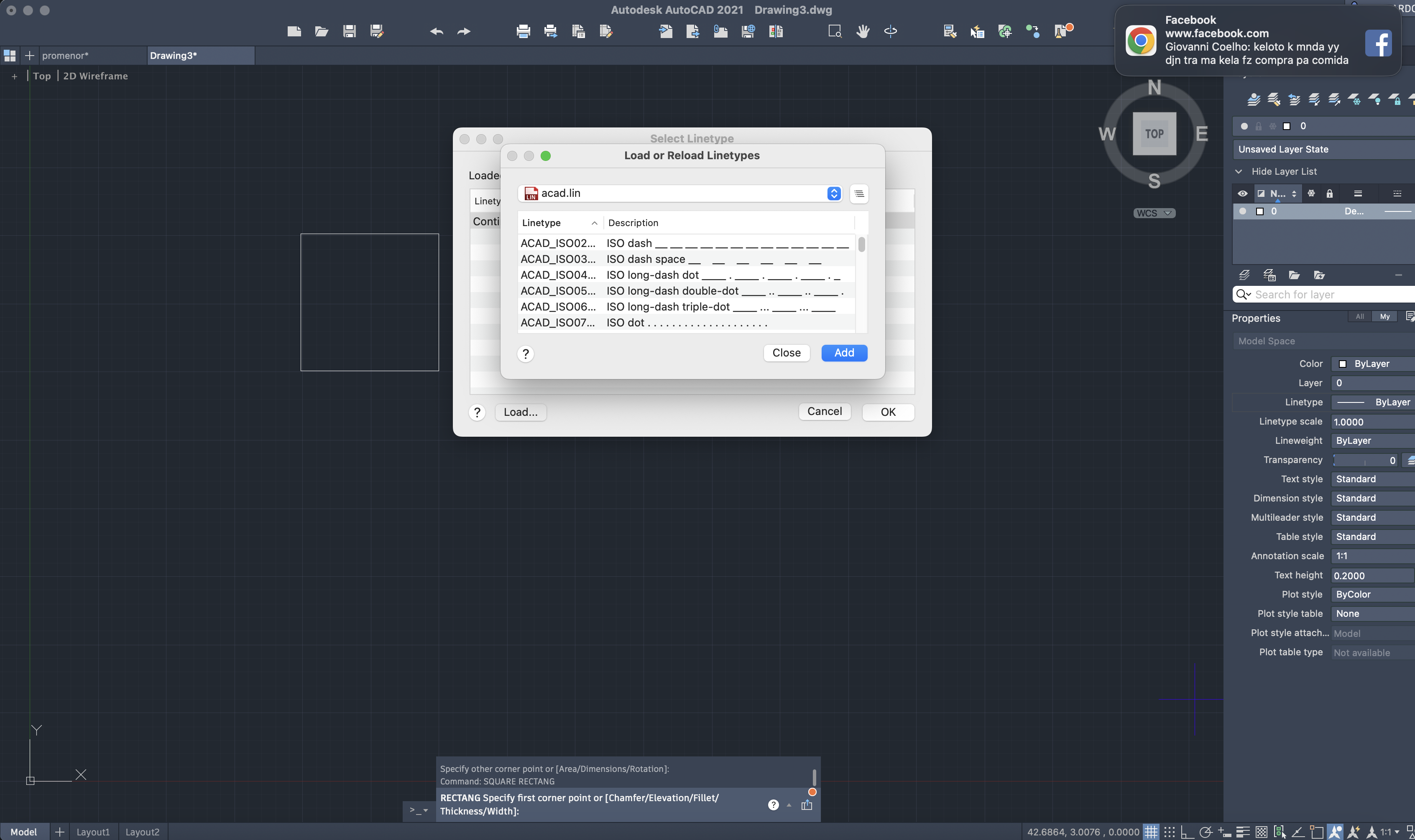Click the Layer States Manager icon

1269,275
